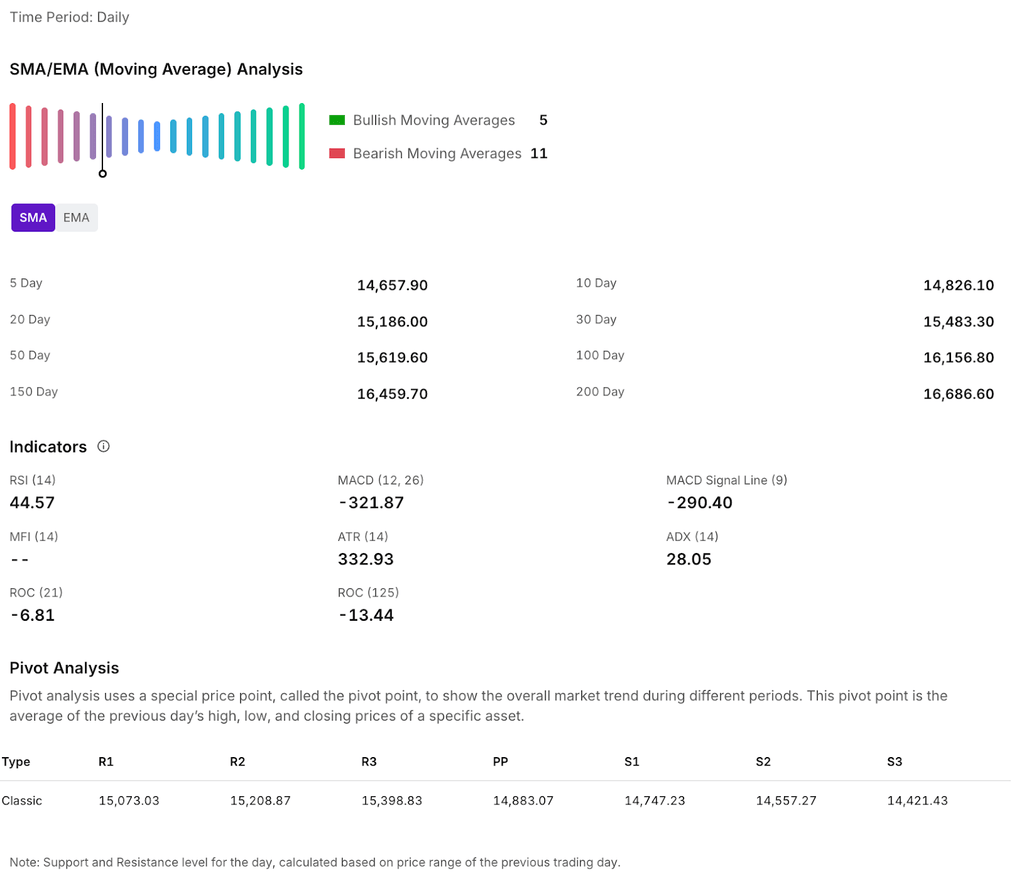Click the PP pivot point value 14,883.07

pos(523,801)
